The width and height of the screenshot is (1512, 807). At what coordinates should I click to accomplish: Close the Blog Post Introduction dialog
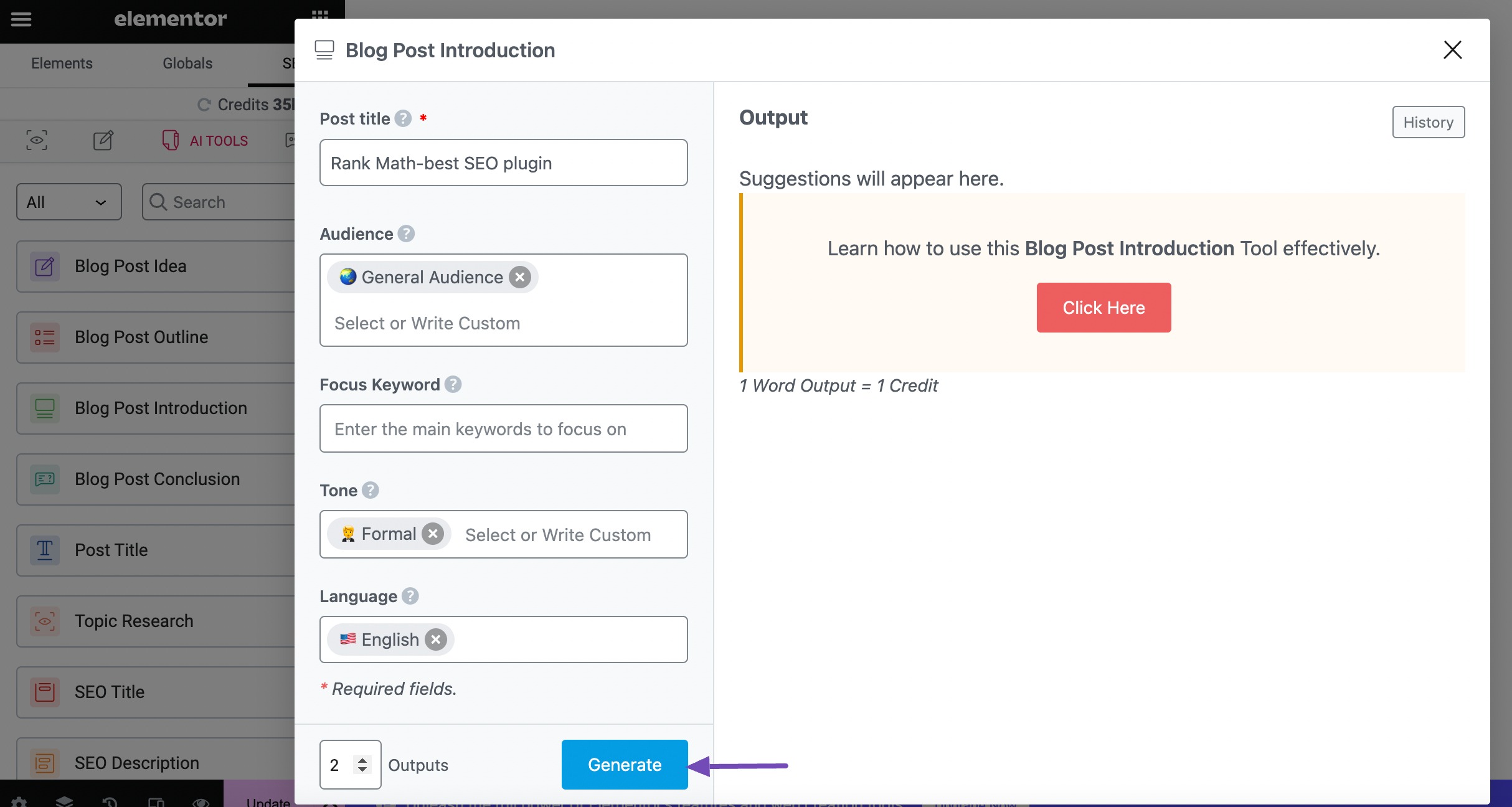click(1452, 50)
